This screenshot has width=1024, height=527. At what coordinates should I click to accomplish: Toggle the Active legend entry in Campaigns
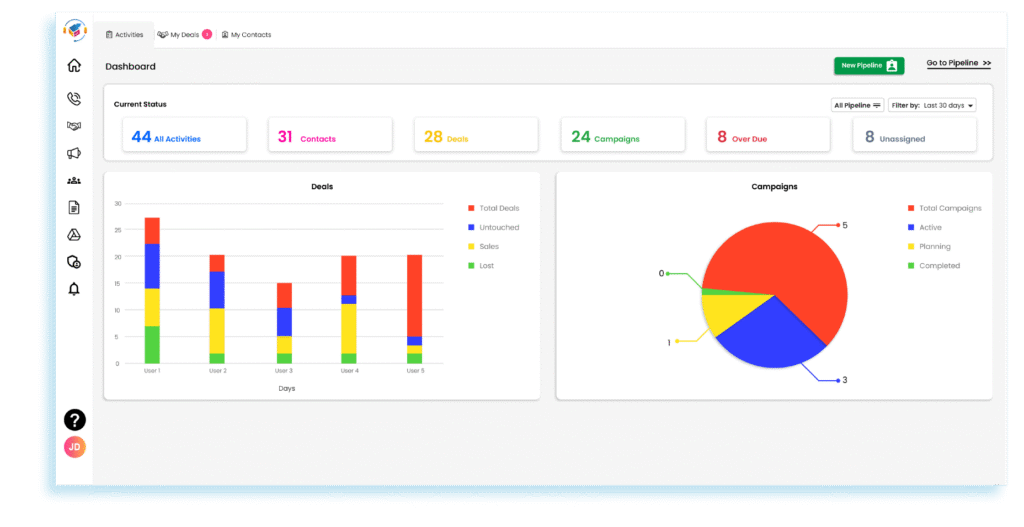tap(925, 227)
